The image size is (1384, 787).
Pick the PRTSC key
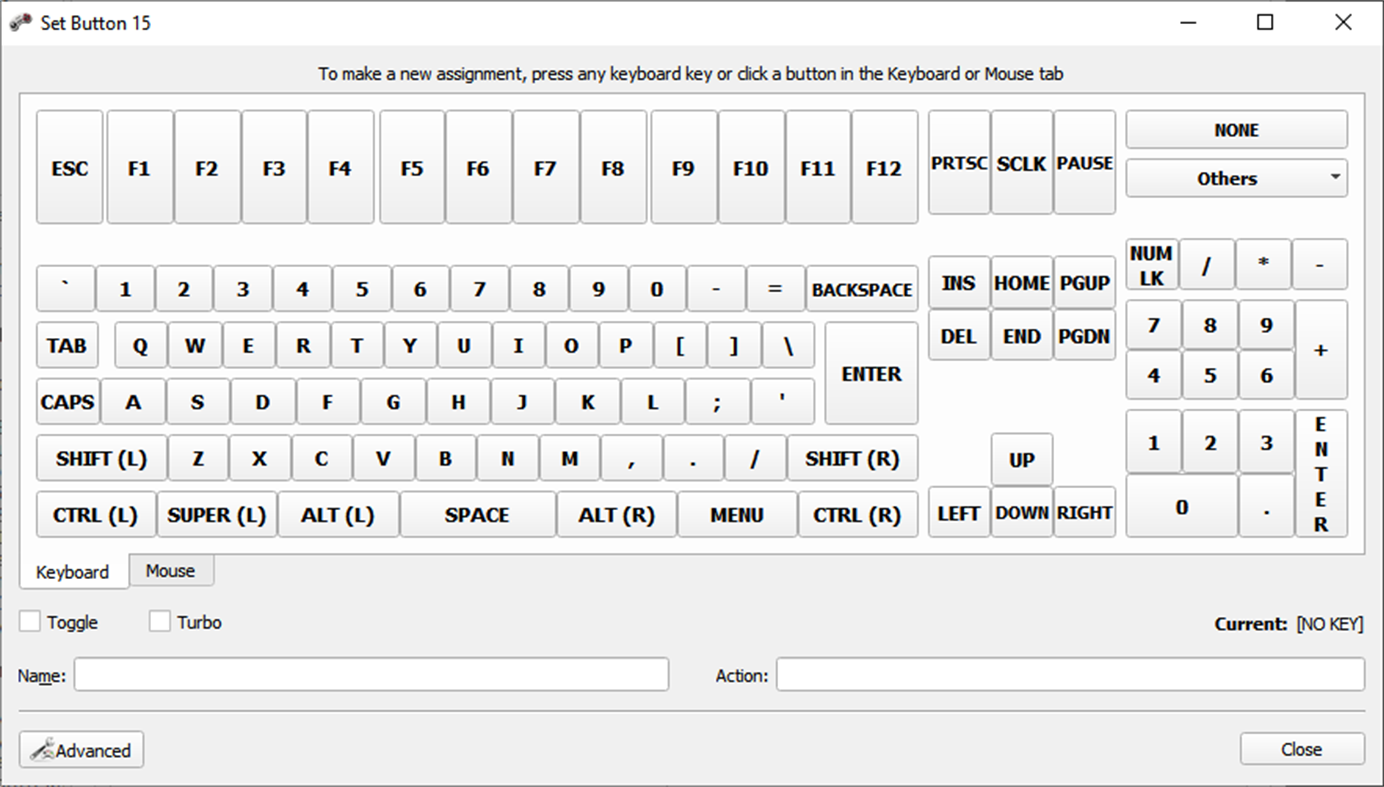pos(958,164)
